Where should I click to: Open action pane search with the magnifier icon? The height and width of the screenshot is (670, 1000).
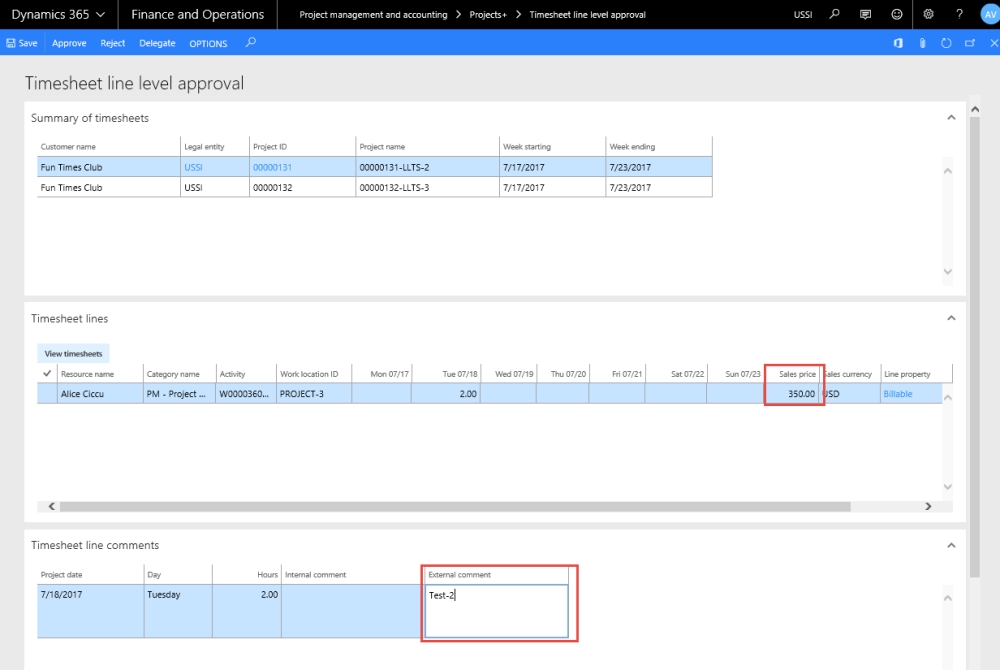coord(250,43)
